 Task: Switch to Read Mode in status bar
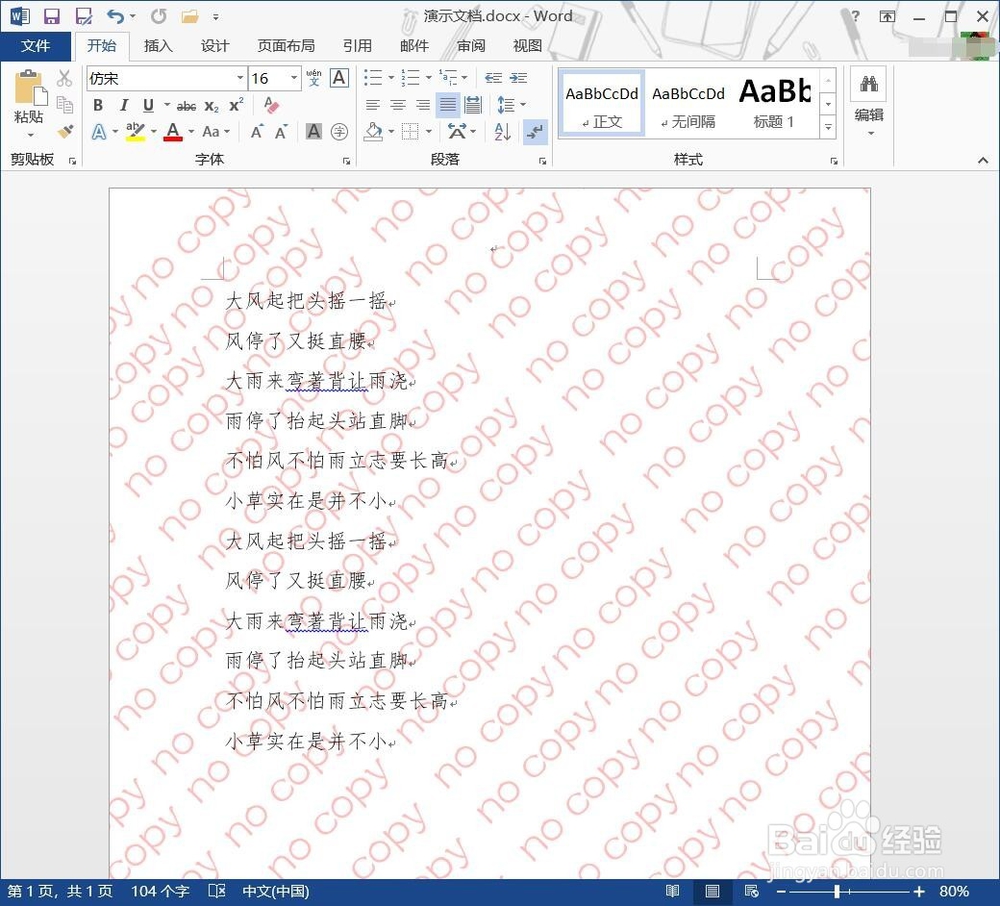(673, 890)
